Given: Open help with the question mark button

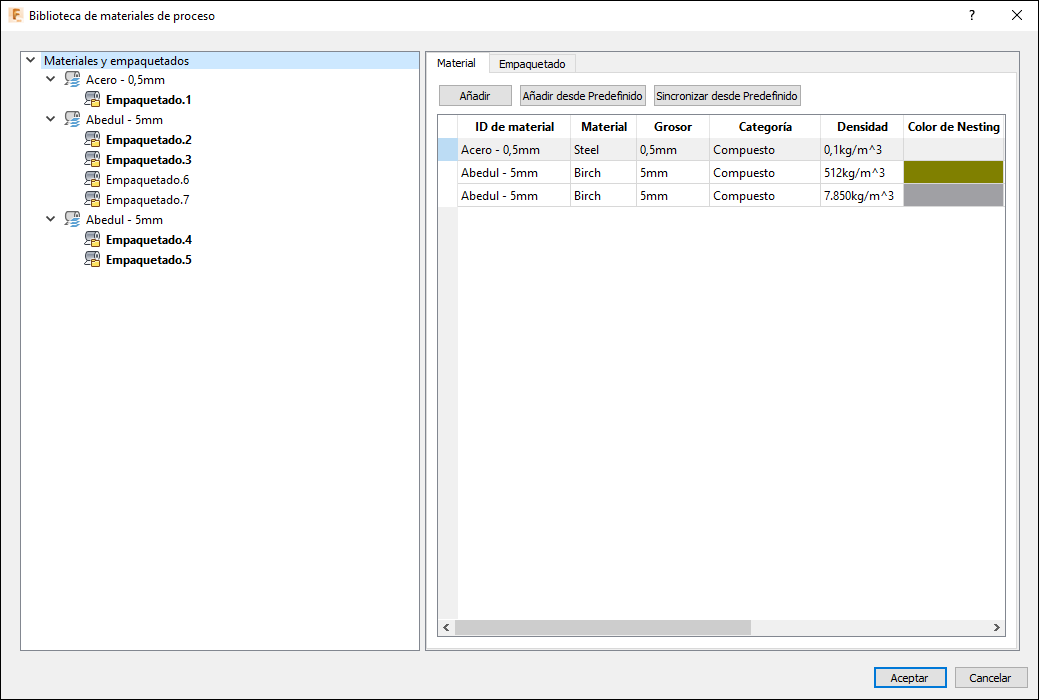Looking at the screenshot, I should tap(971, 15).
